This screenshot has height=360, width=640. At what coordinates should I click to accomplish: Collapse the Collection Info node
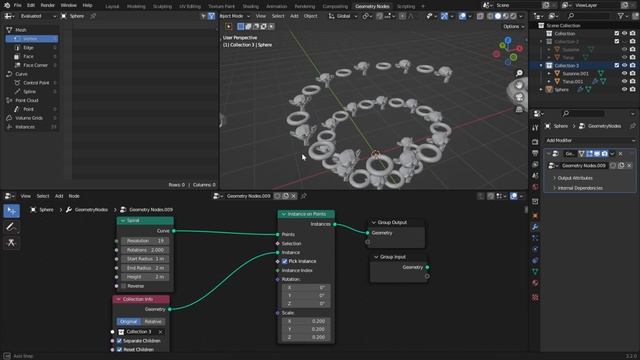(118, 300)
